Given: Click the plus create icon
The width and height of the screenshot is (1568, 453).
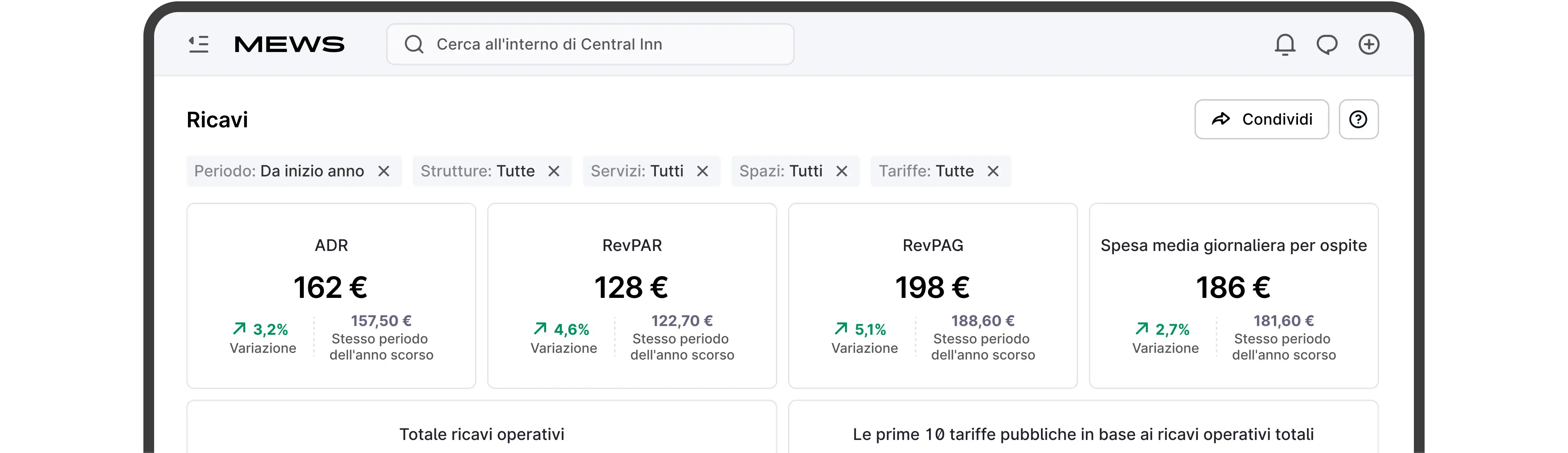Looking at the screenshot, I should [1369, 45].
